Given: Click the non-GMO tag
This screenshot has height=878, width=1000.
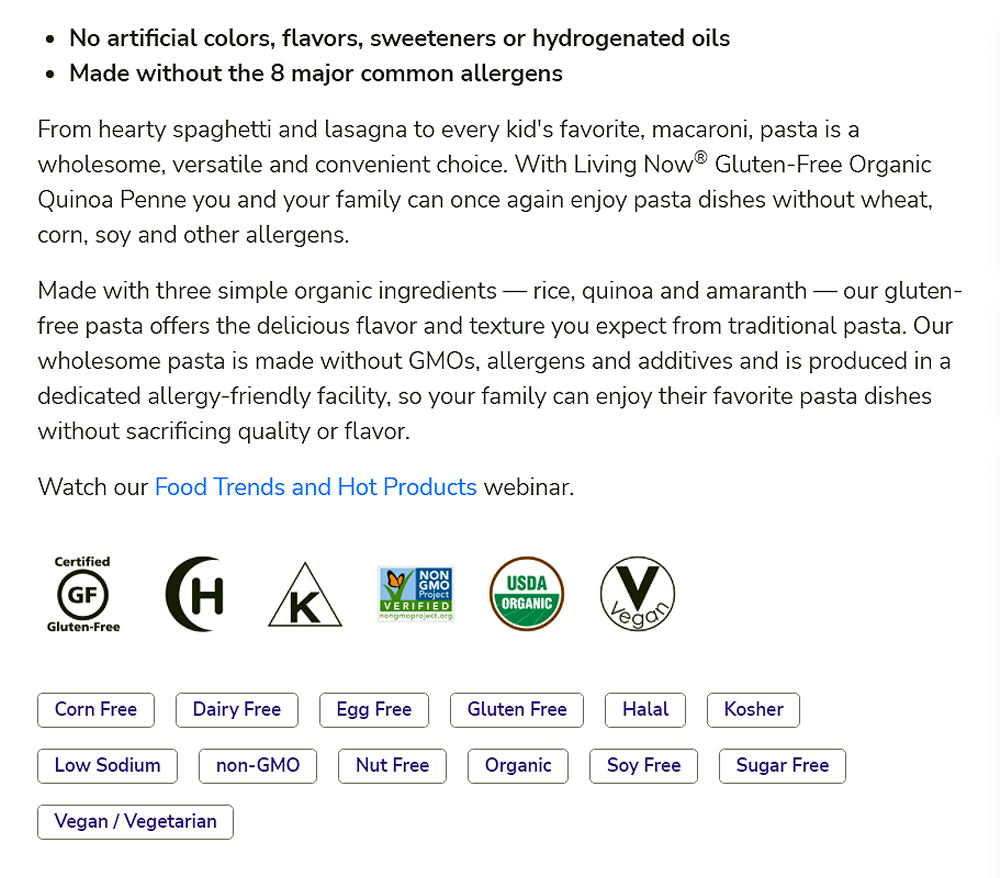Looking at the screenshot, I should (258, 766).
